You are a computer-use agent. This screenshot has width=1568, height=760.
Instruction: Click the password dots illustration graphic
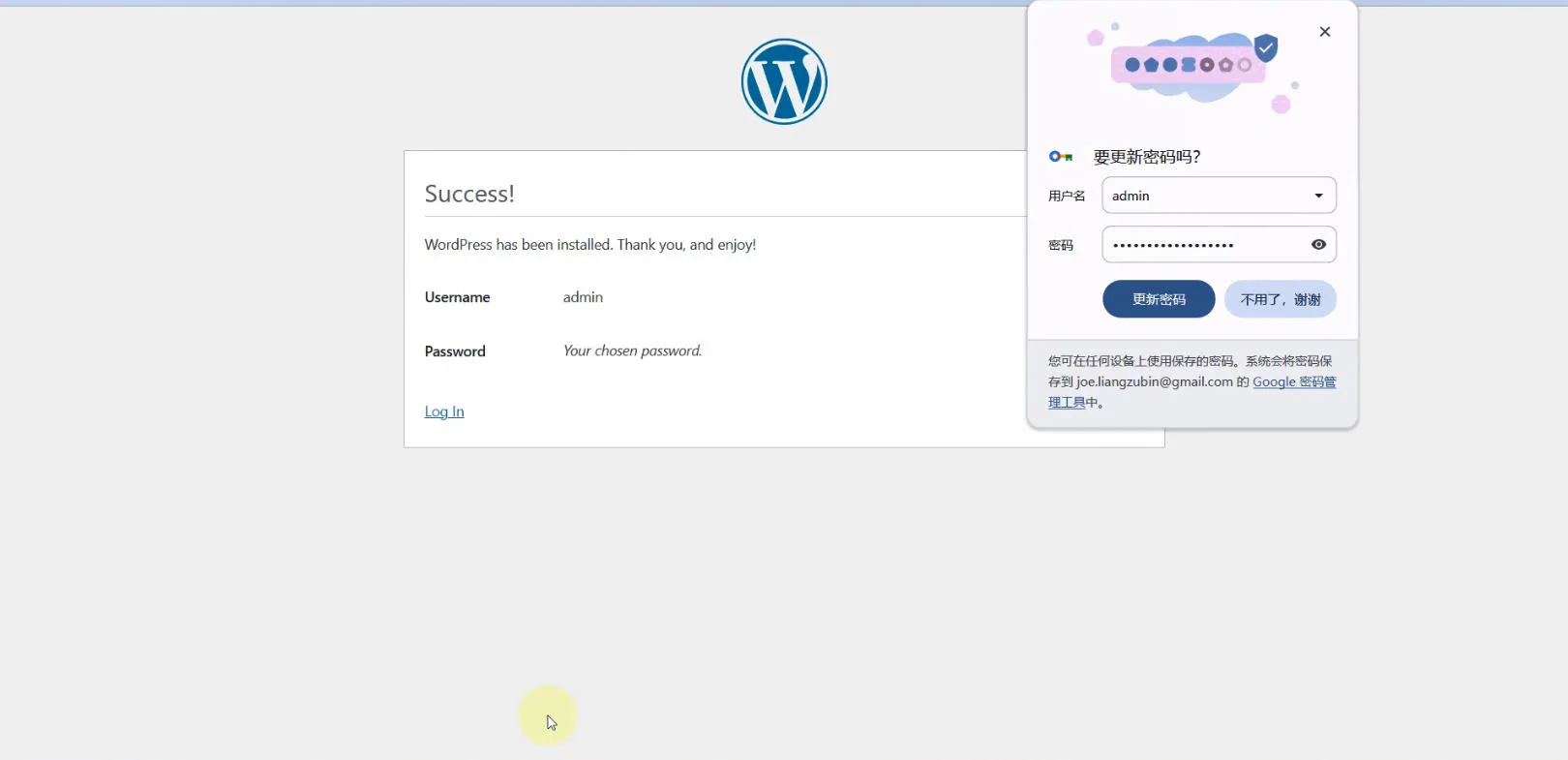pyautogui.click(x=1188, y=65)
